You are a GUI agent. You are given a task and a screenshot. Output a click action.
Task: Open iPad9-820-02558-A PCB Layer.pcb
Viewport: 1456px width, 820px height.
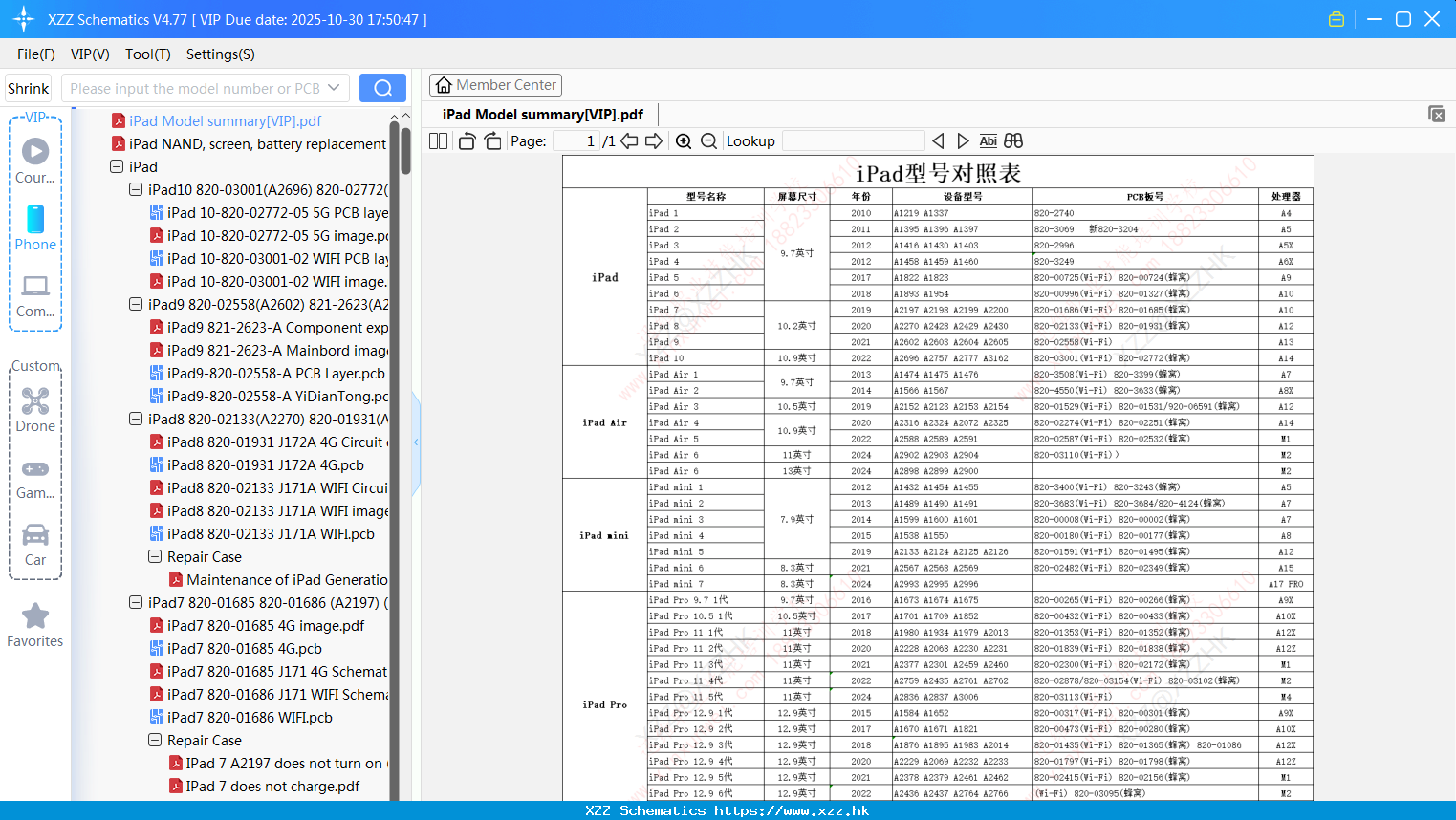[x=276, y=373]
